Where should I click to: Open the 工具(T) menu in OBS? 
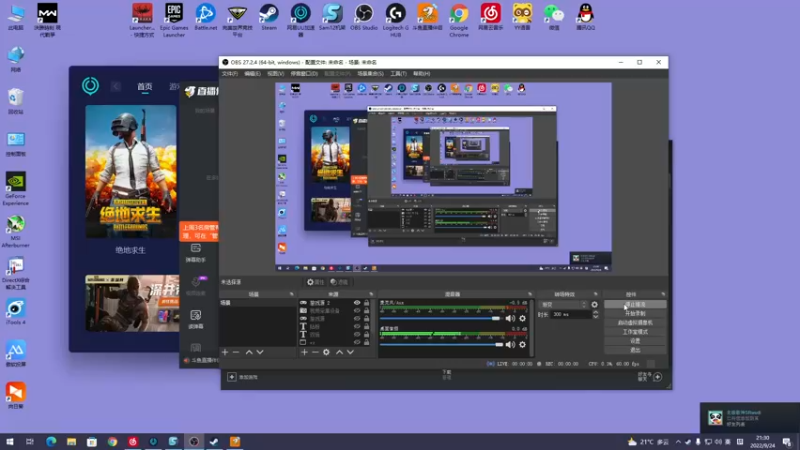coord(398,73)
